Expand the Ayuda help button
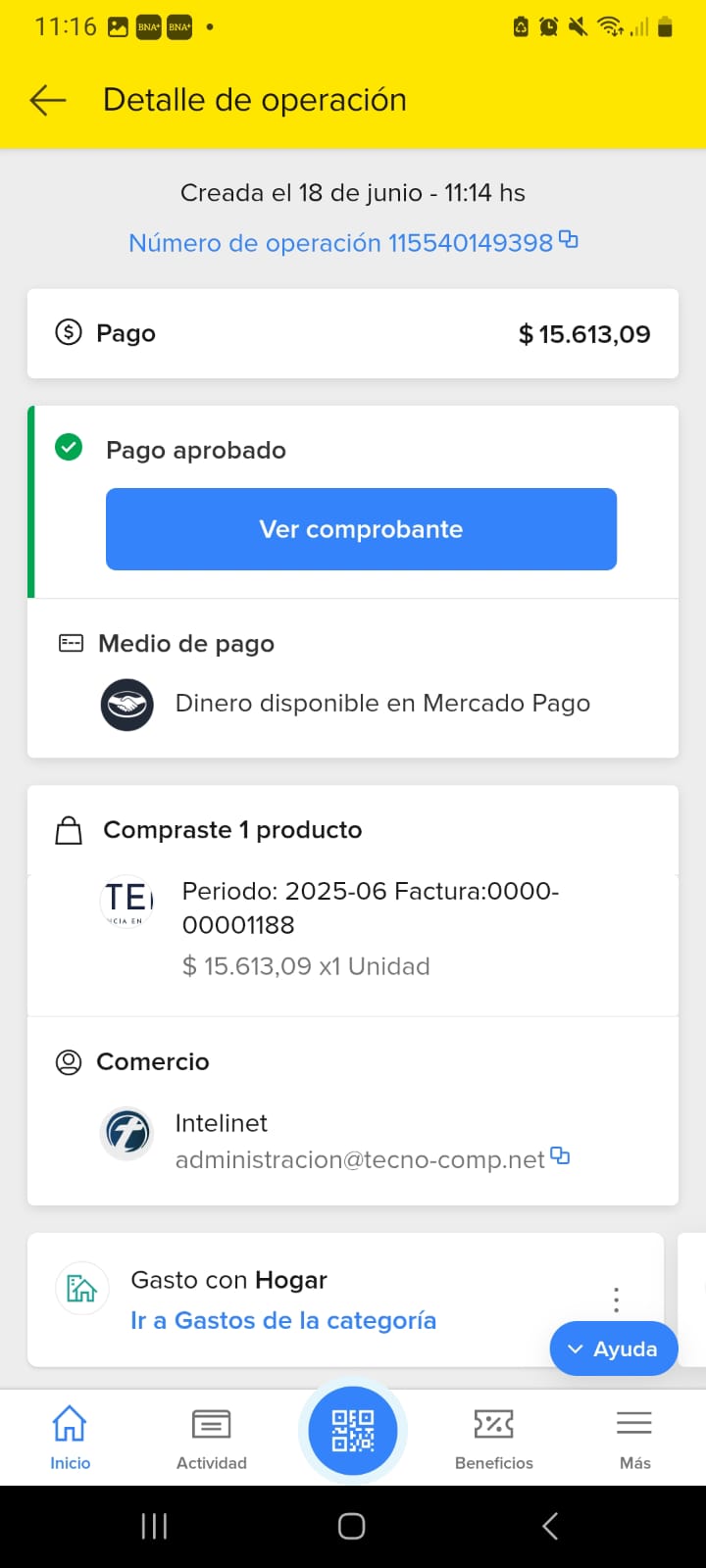The height and width of the screenshot is (1568, 706). 614,1348
